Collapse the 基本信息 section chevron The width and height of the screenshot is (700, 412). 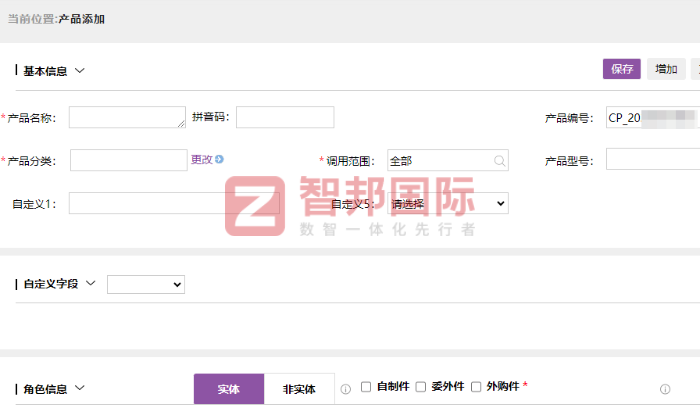pos(80,71)
